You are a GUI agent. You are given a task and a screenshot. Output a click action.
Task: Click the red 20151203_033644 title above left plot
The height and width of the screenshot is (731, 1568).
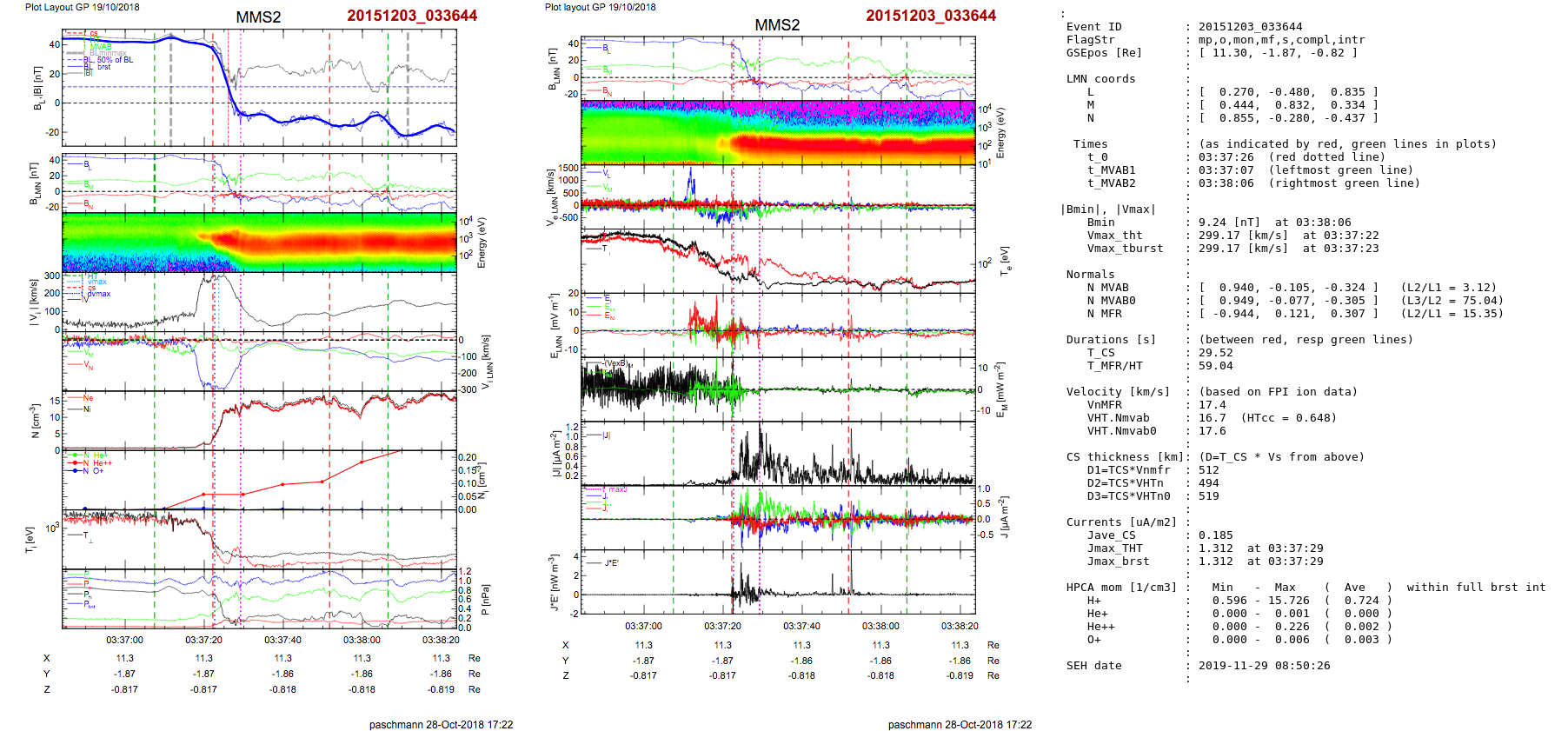(411, 16)
